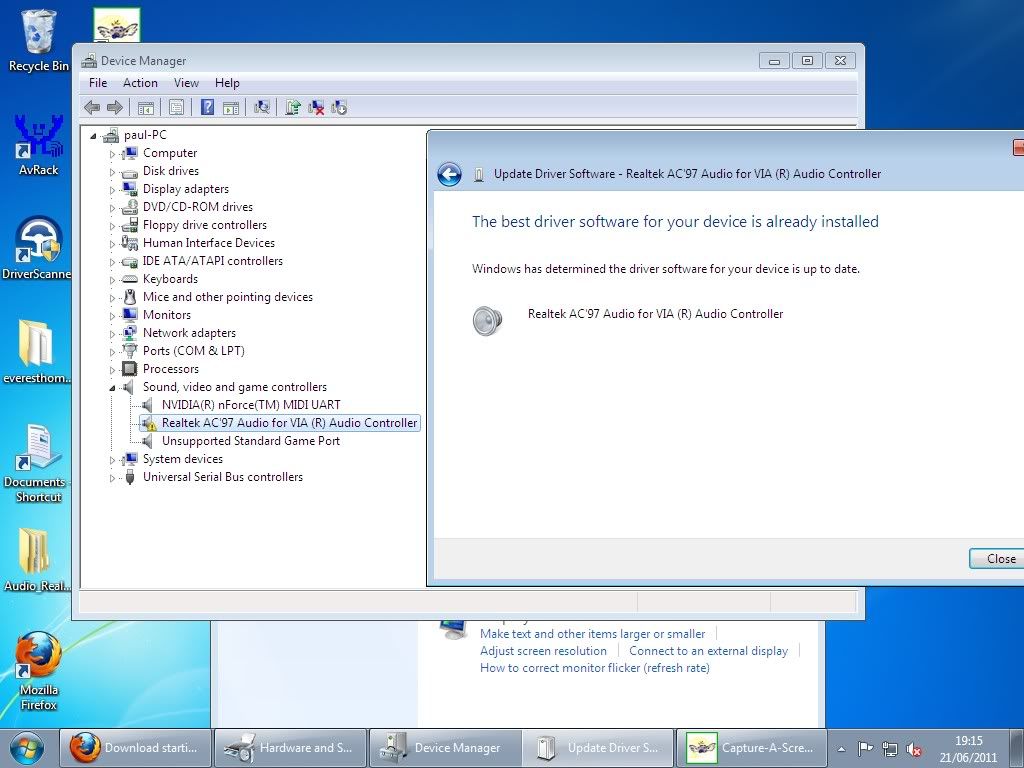Click Adjust screen resolution link
The width and height of the screenshot is (1024, 768).
click(543, 651)
